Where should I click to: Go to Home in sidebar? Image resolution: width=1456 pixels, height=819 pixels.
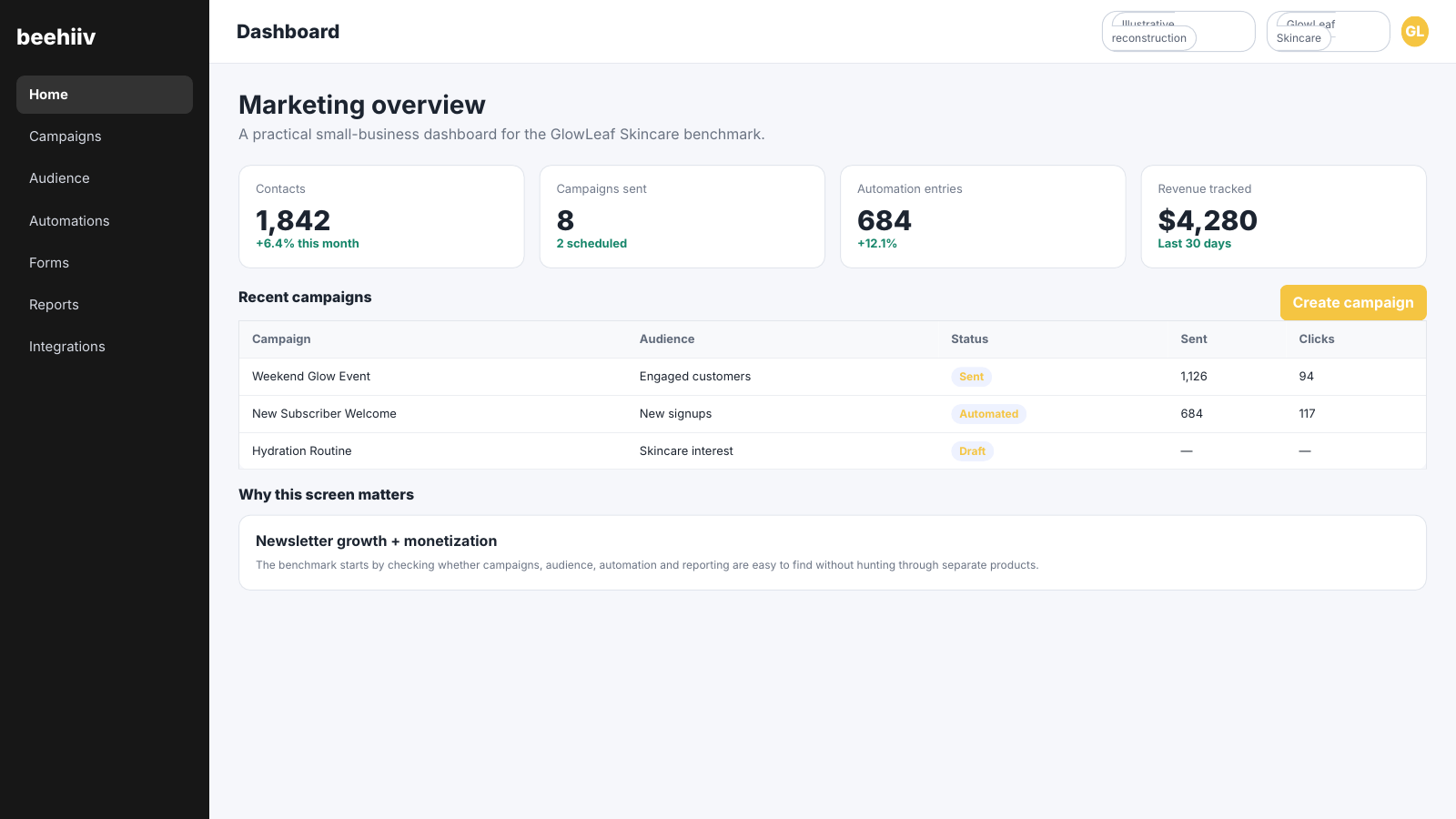point(105,95)
